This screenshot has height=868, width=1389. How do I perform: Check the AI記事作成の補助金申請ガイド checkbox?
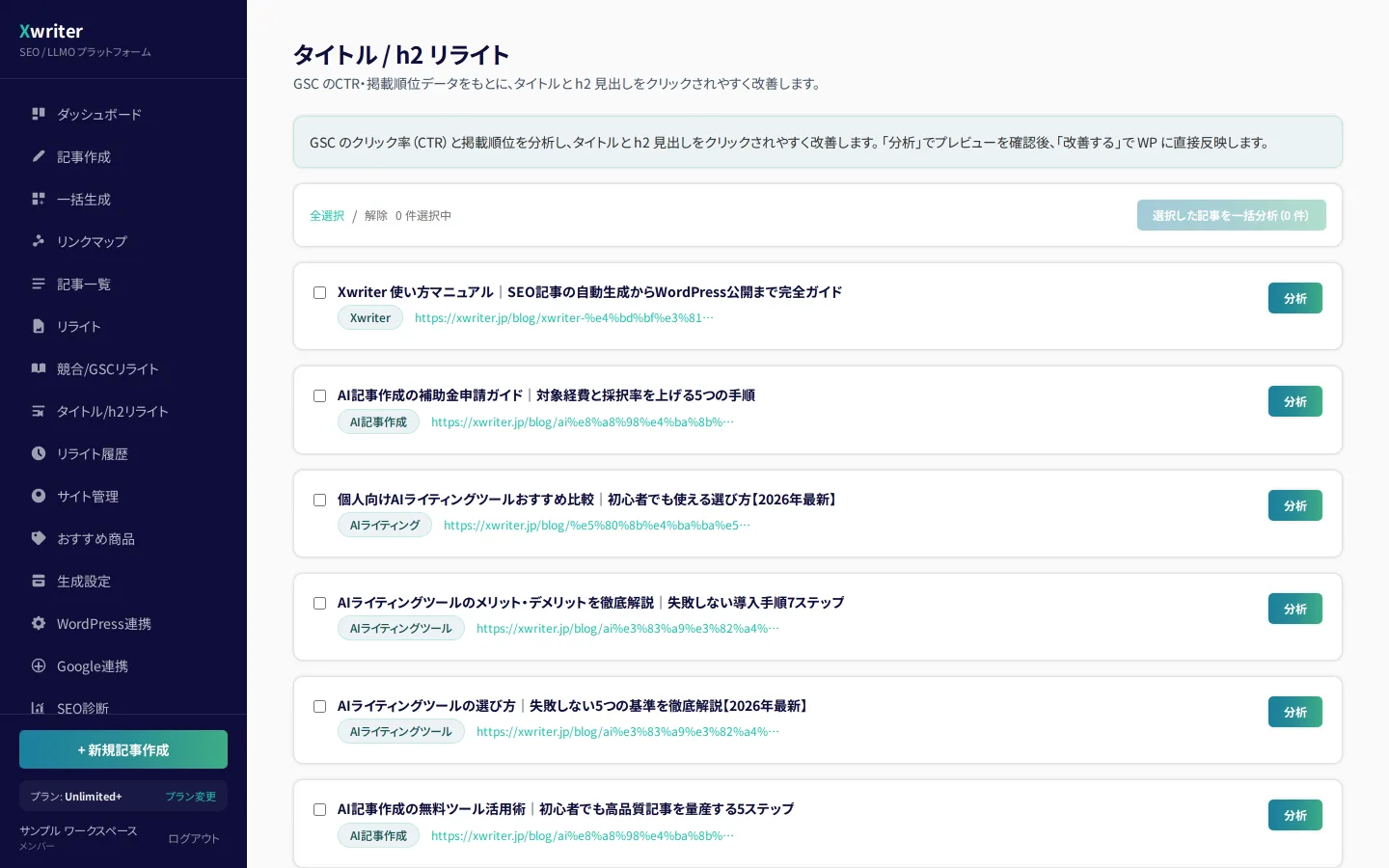(x=319, y=395)
